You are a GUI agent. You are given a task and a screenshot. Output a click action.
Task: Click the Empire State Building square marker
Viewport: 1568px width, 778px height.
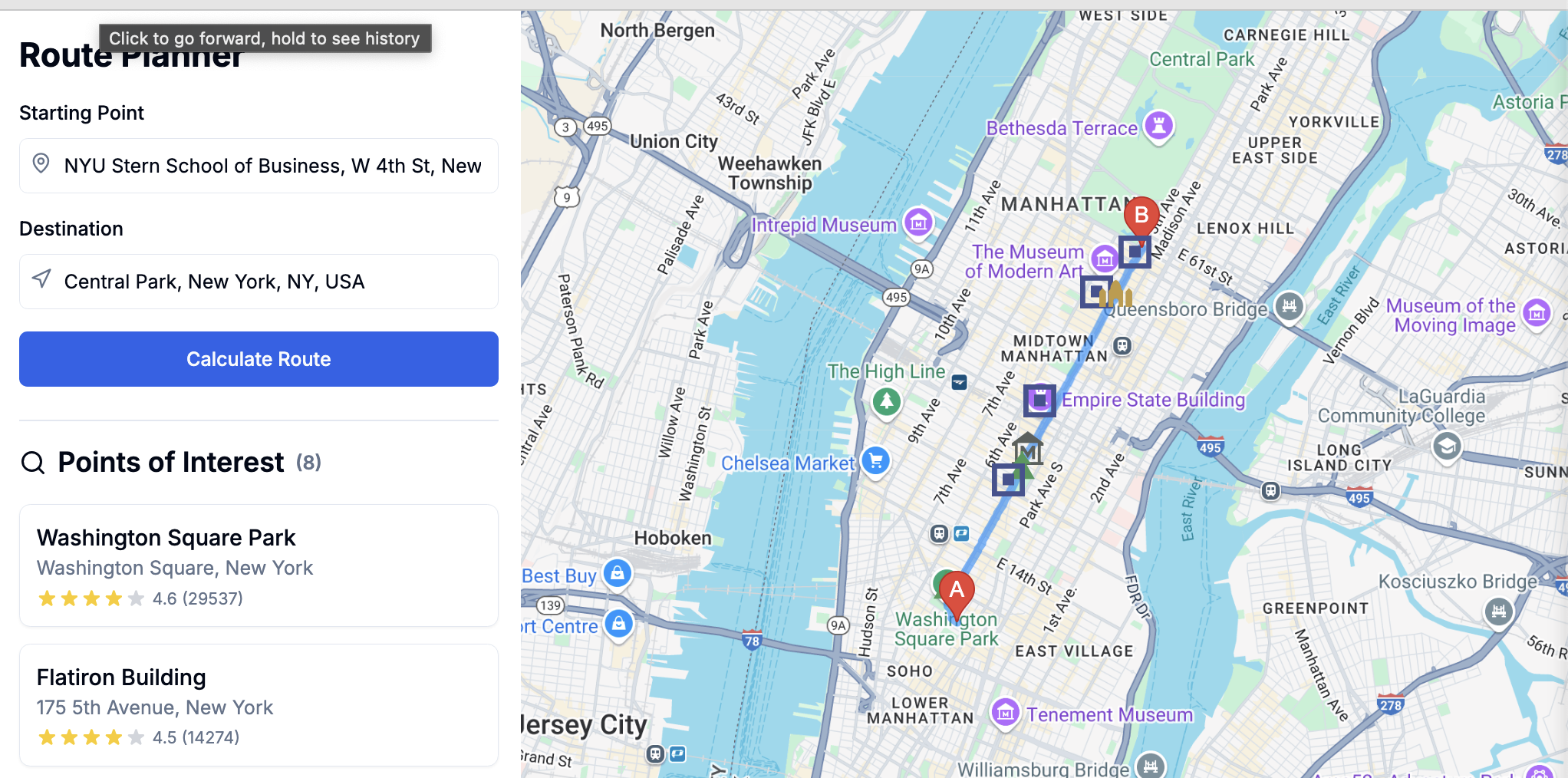click(1039, 400)
